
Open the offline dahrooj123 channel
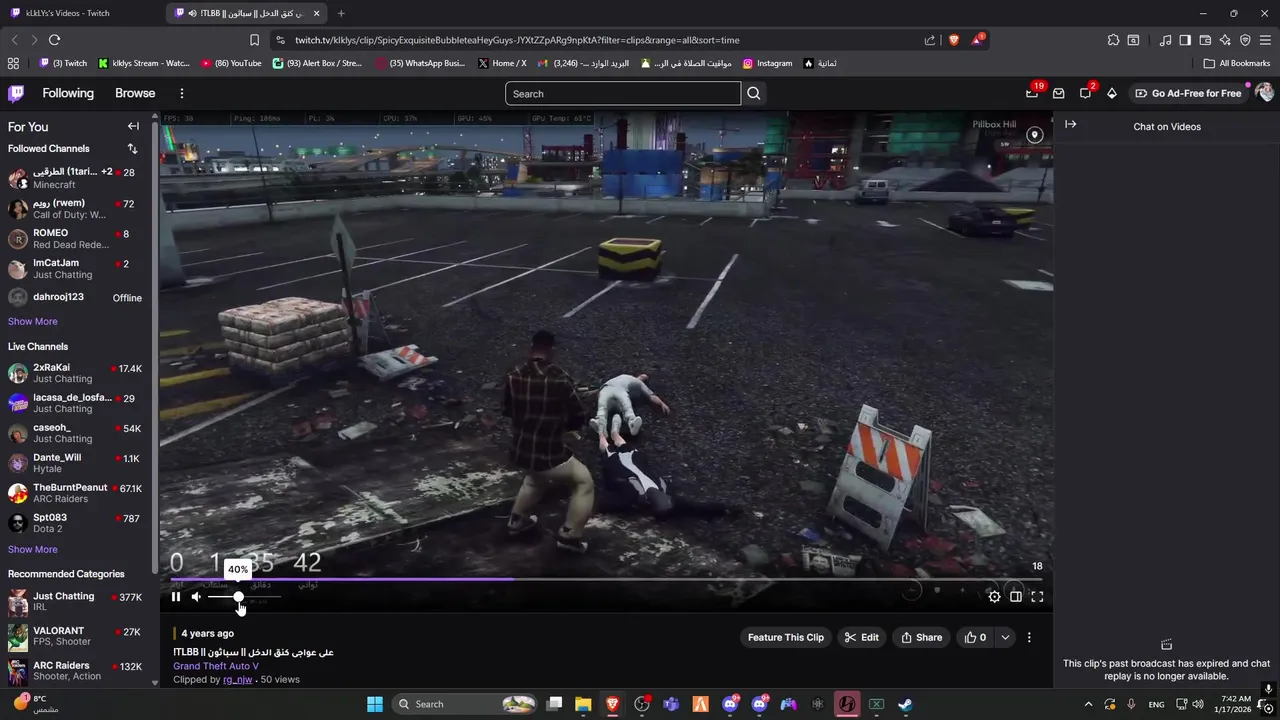(x=76, y=298)
